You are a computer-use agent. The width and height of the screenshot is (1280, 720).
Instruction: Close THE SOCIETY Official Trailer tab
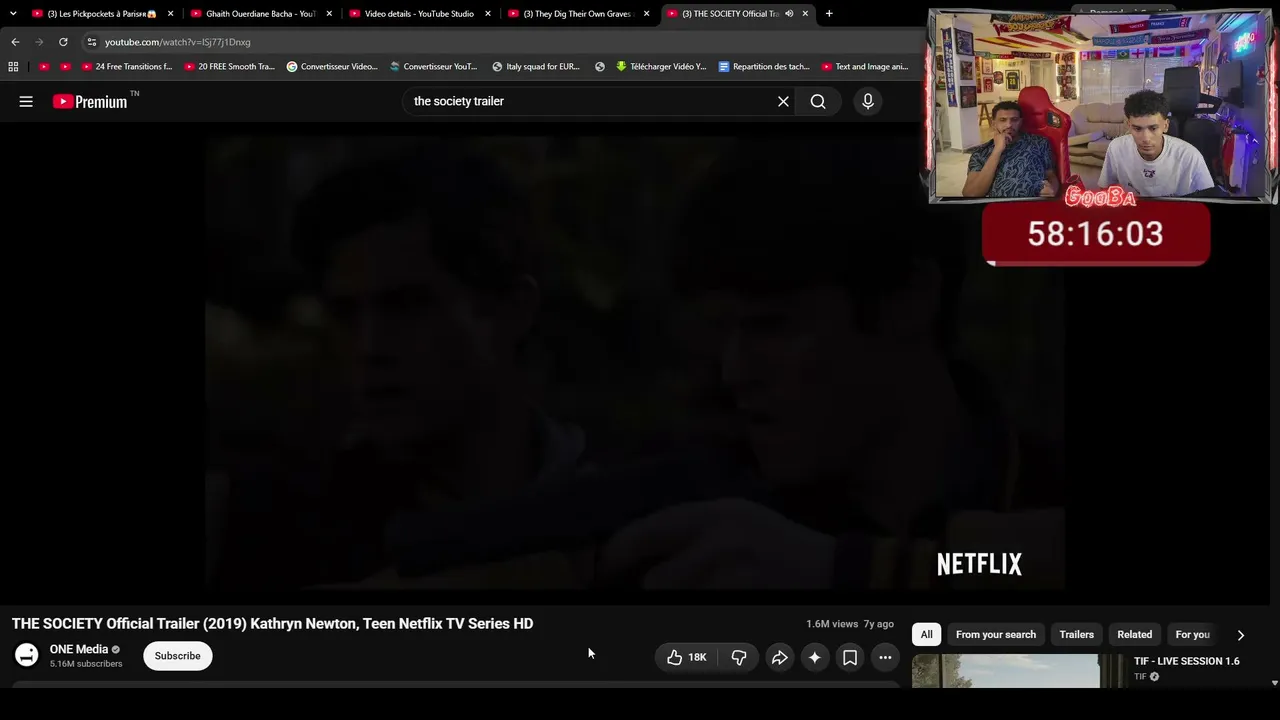tap(805, 14)
